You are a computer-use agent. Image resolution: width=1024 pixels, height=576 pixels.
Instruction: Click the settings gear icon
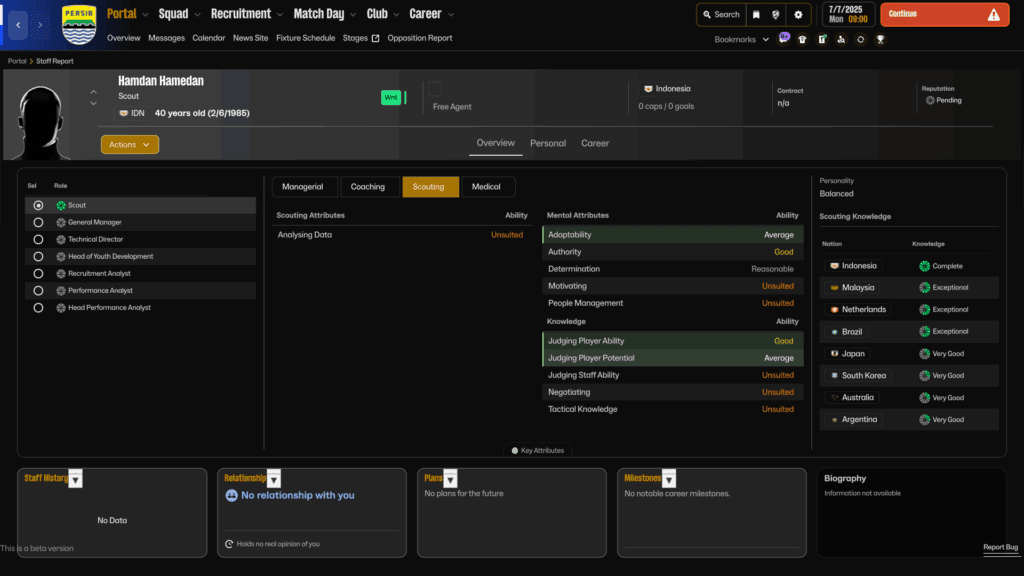[x=798, y=15]
